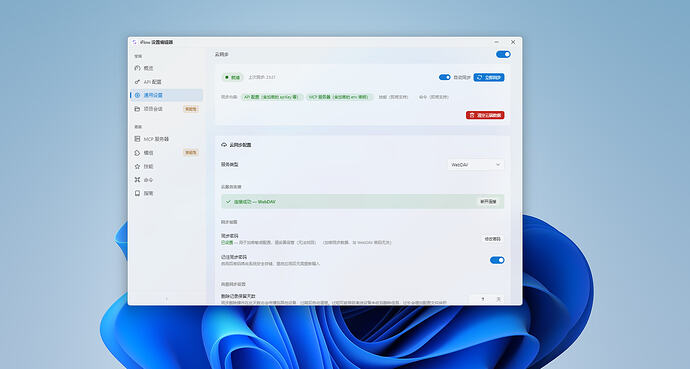Screen dimensions: 690x369
Task: Click the blue sync now button
Action: 489,77
